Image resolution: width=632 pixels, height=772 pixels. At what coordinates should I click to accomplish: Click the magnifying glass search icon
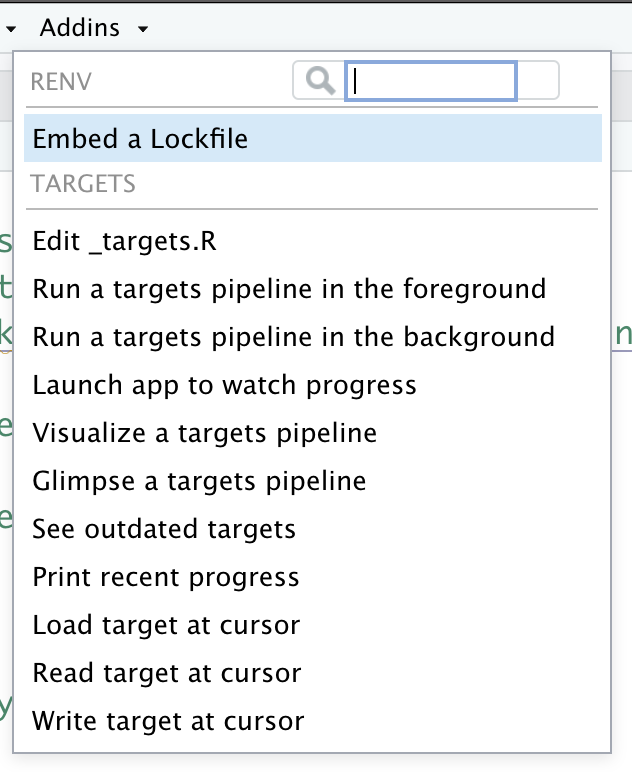click(x=320, y=80)
